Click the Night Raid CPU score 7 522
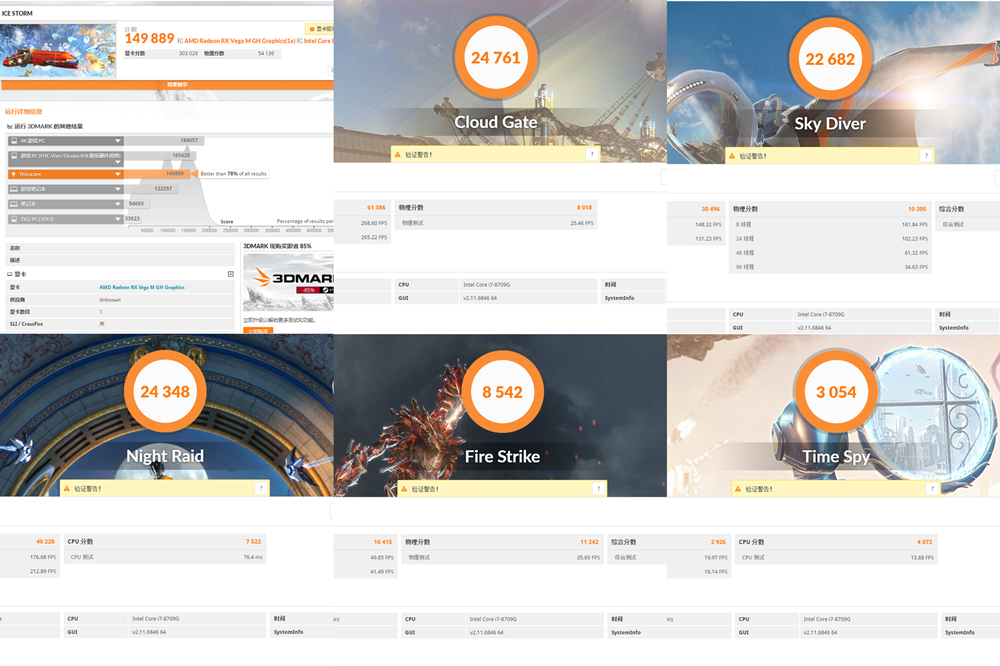The width and height of the screenshot is (1000, 666). pos(253,542)
